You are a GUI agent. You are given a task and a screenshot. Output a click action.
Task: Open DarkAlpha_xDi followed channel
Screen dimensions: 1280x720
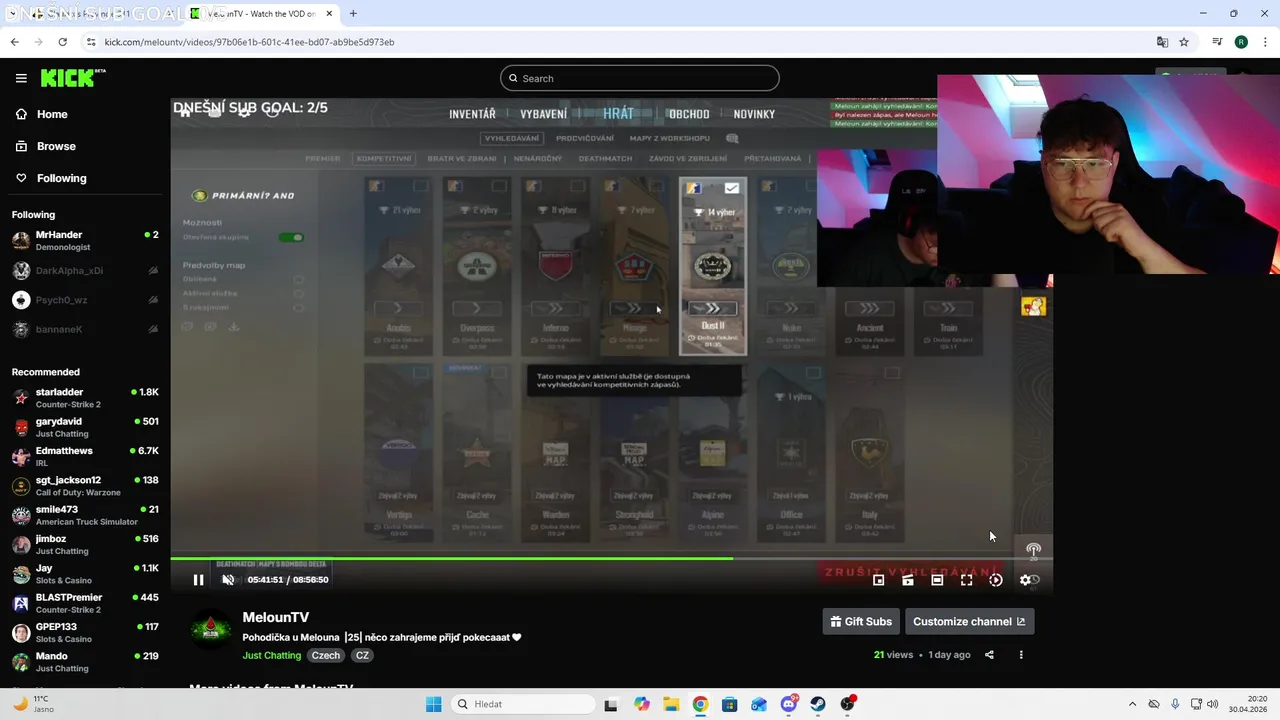(x=85, y=271)
